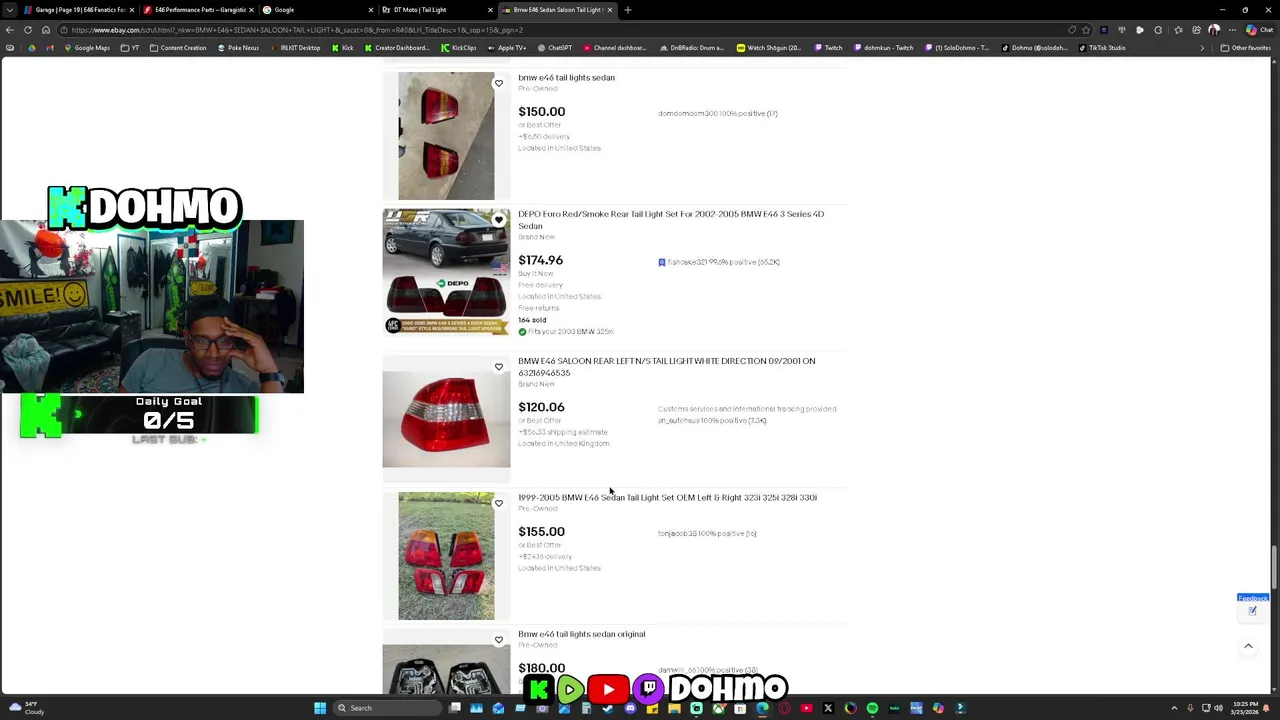The image size is (1280, 720).
Task: Show more bookmarks with the overflow chevron
Action: (x=1202, y=48)
